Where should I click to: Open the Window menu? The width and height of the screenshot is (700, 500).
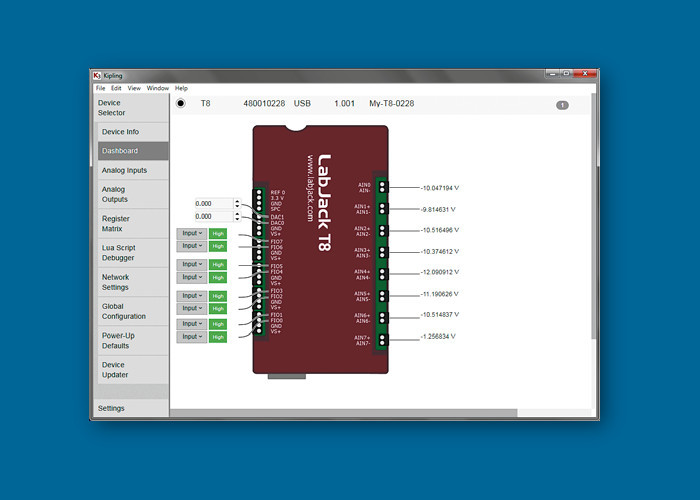158,88
